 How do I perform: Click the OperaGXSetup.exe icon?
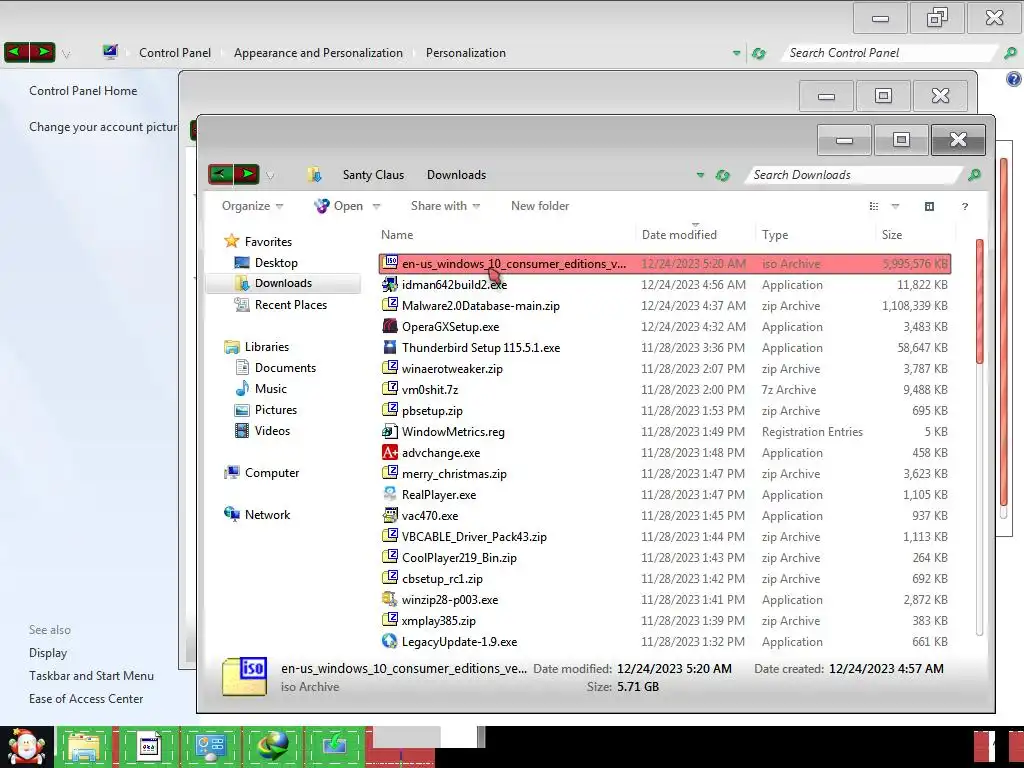point(390,326)
